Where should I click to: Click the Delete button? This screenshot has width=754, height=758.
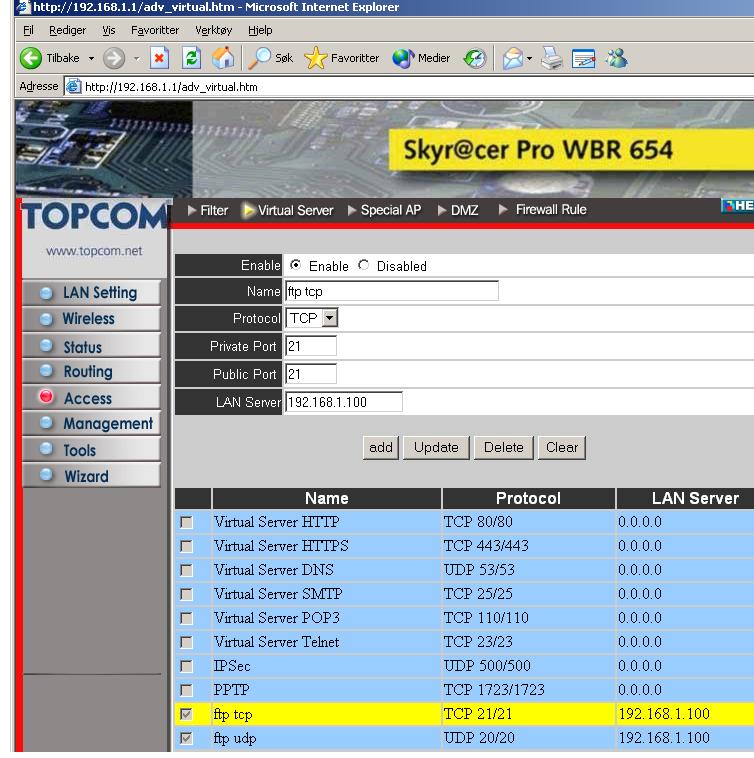504,448
